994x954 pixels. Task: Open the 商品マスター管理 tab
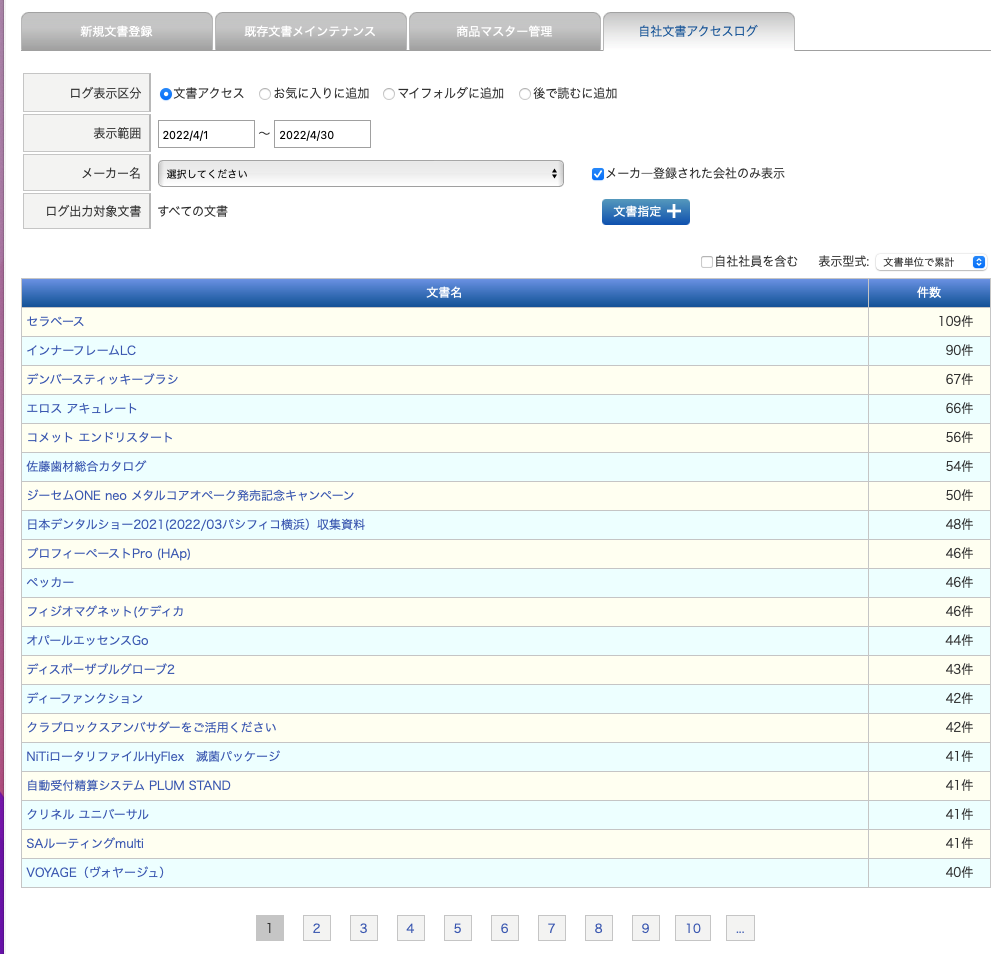(504, 31)
